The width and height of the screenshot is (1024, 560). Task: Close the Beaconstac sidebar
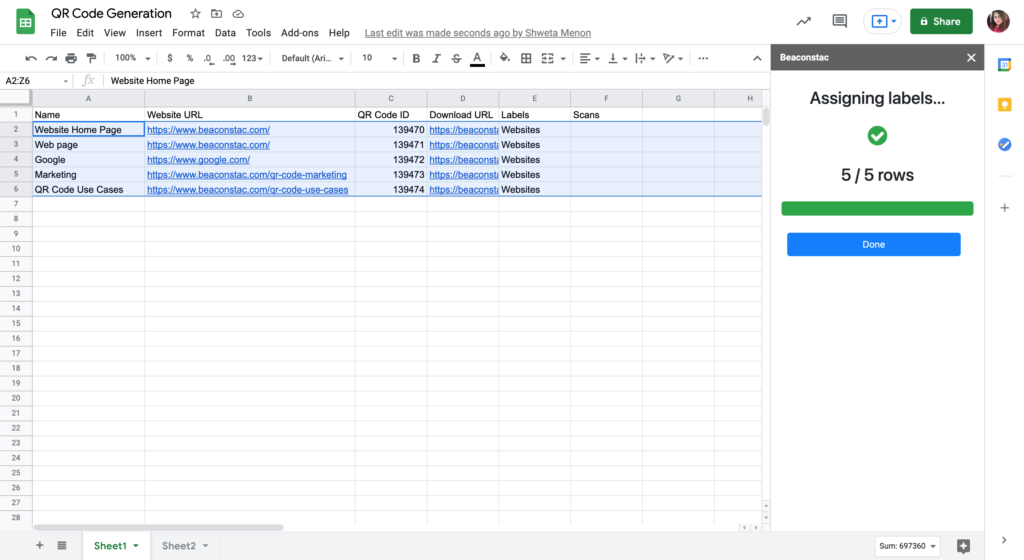971,57
